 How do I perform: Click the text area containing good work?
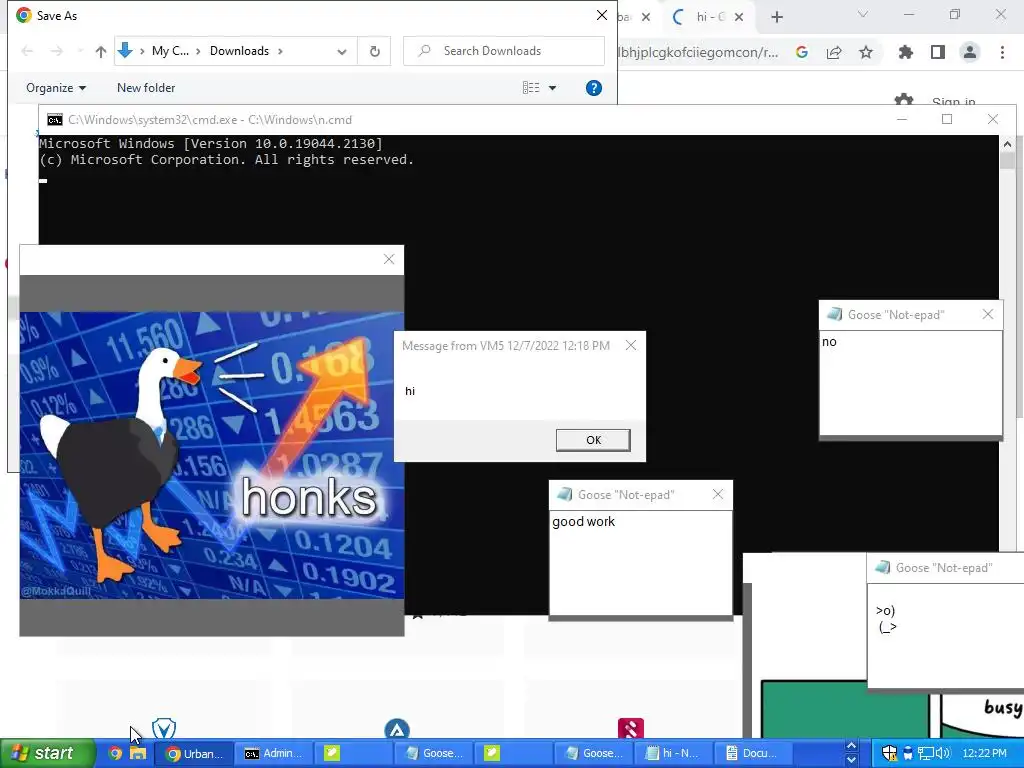pos(641,563)
